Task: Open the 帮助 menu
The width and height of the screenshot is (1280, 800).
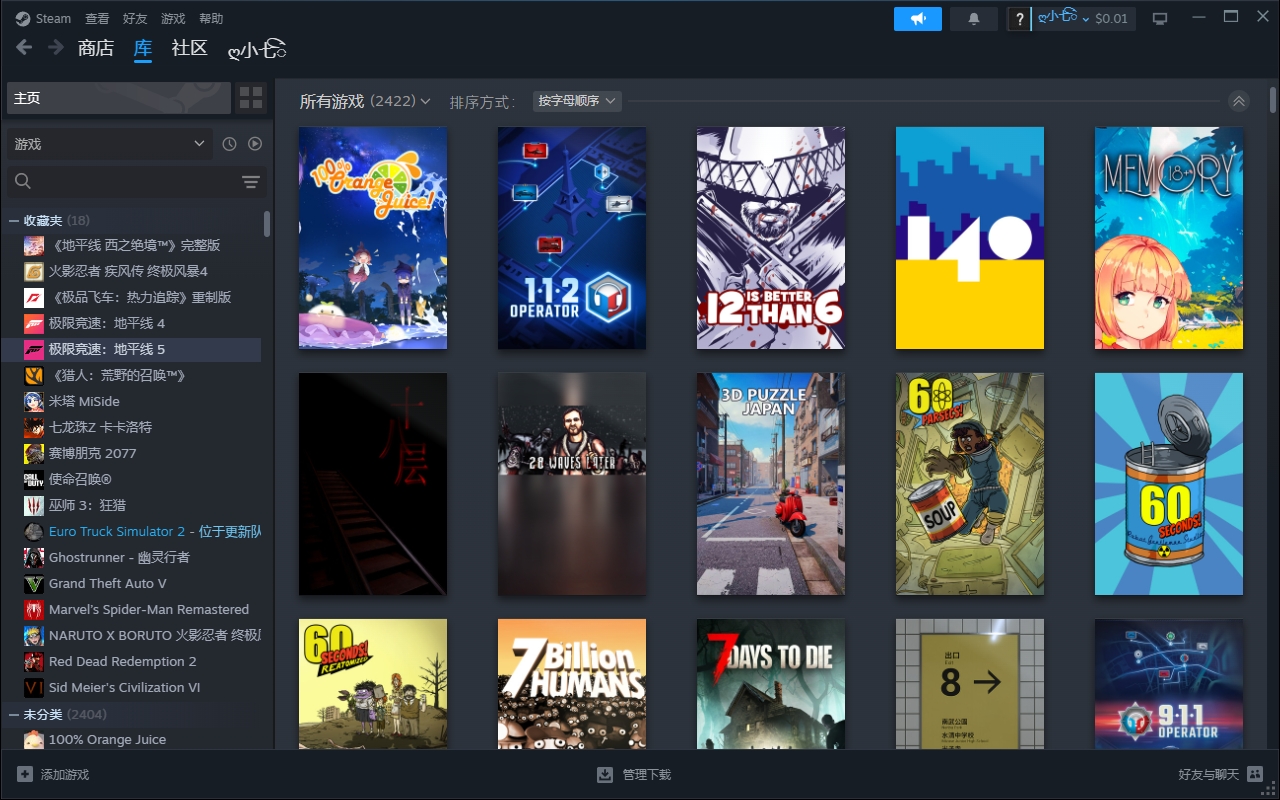Action: 211,18
